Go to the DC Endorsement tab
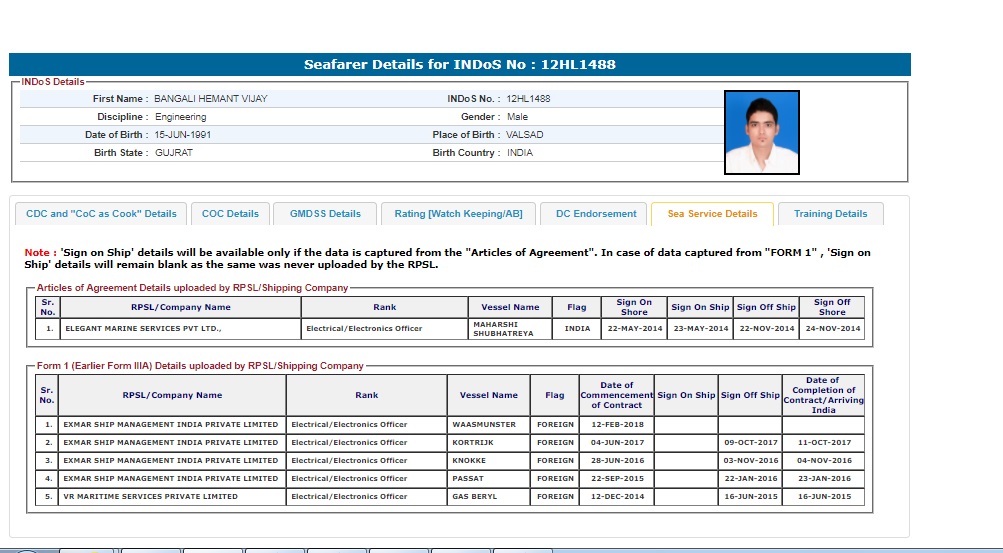 tap(596, 214)
